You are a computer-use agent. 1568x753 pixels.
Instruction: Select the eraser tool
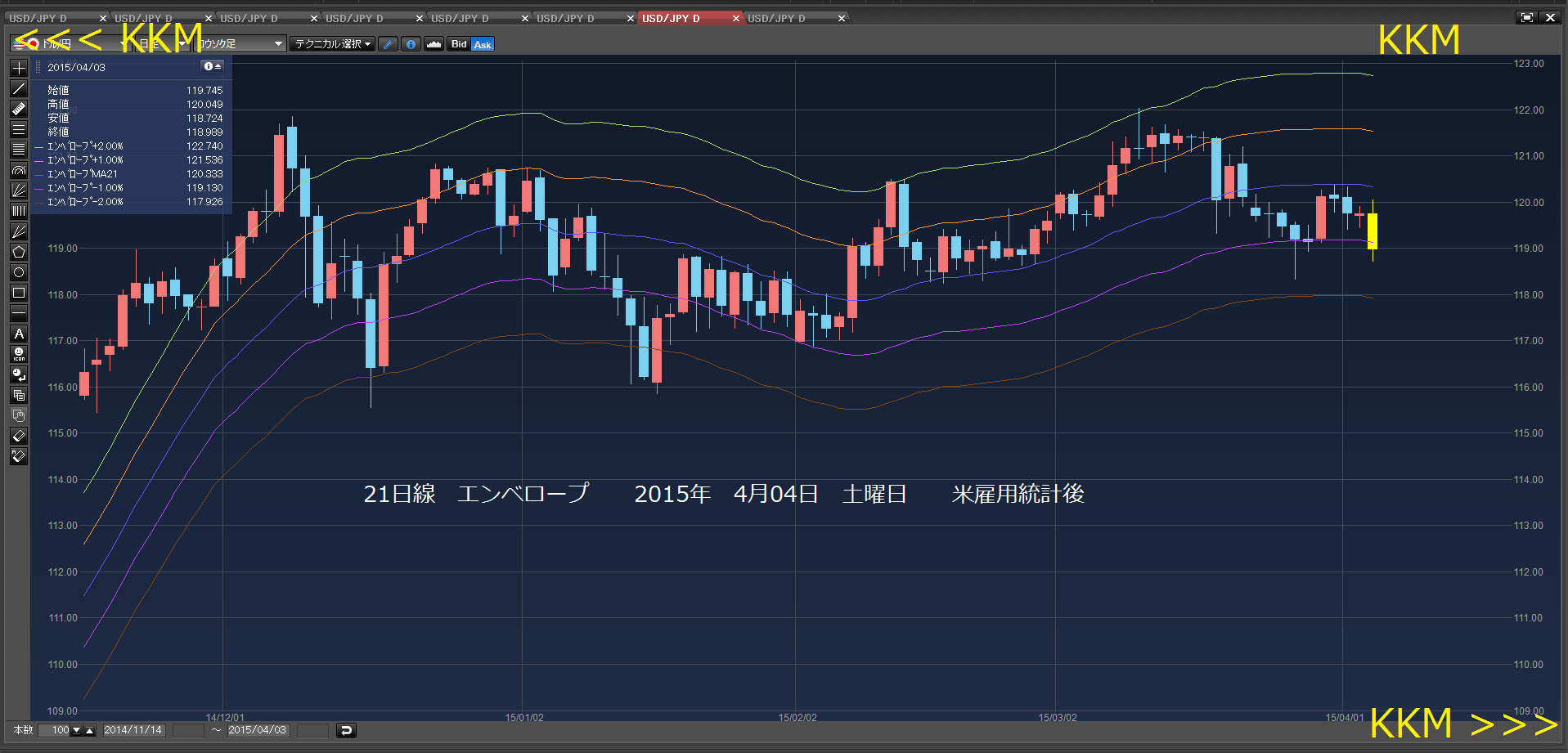pos(19,436)
